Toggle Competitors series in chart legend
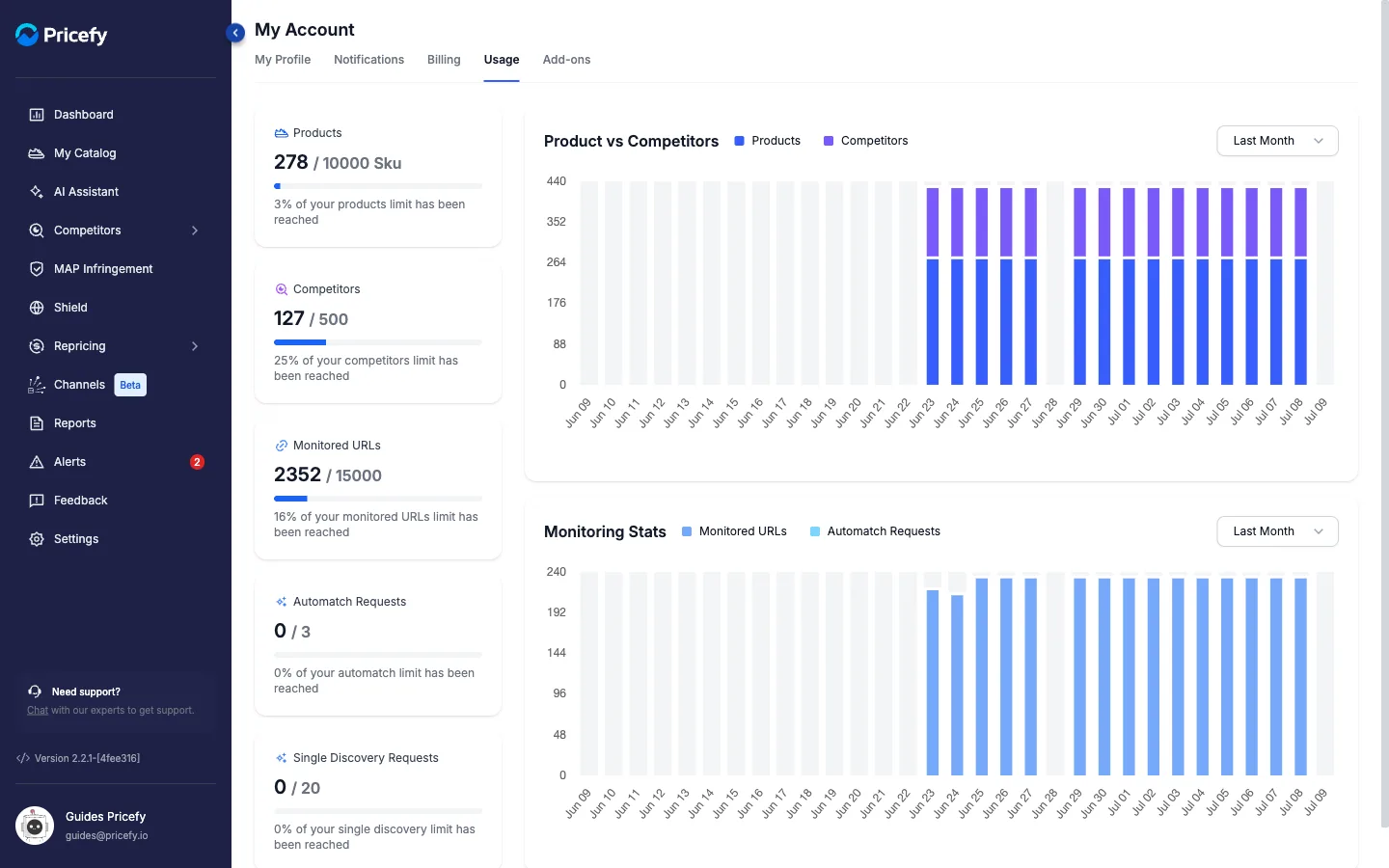 [865, 141]
